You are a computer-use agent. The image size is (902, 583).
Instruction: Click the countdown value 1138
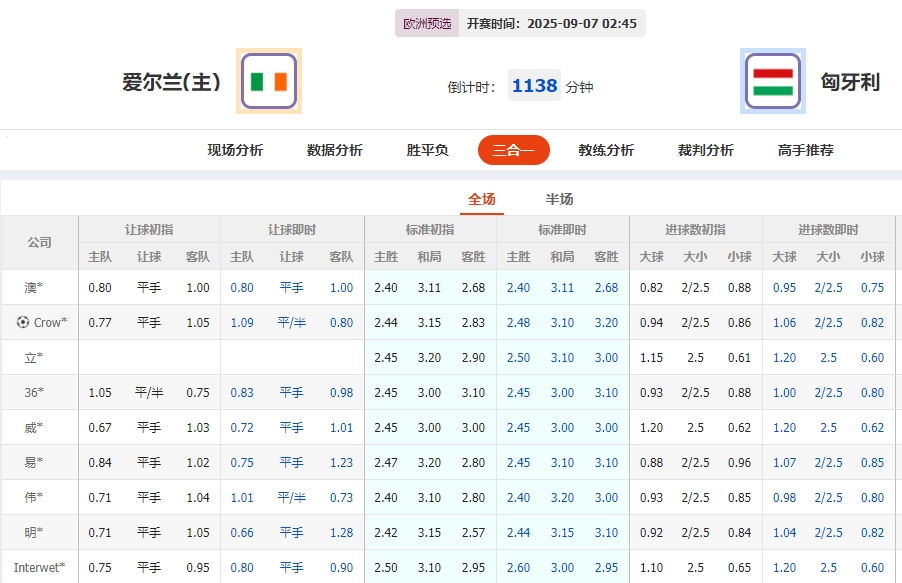534,86
